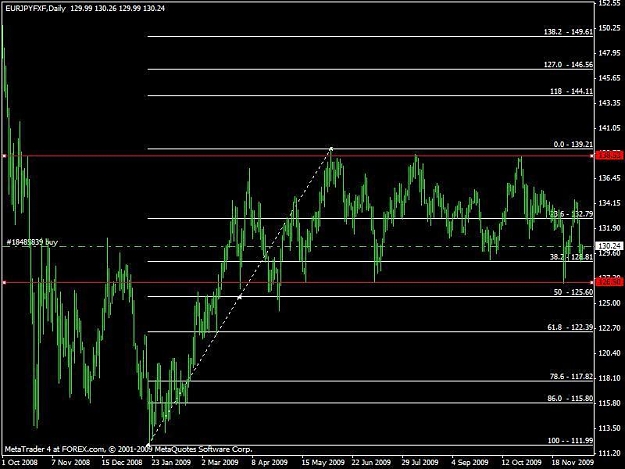Click the lower red price tag on the price axis

tap(609, 282)
